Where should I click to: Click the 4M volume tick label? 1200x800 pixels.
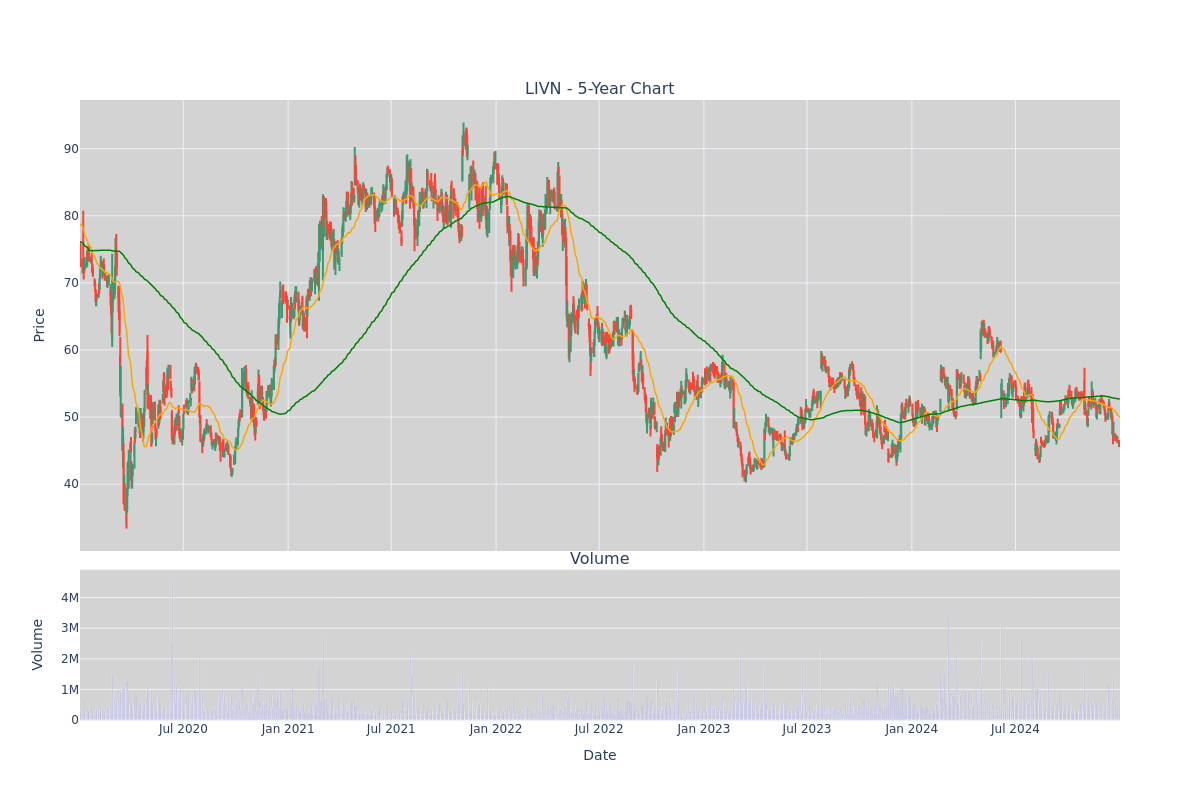tap(69, 598)
